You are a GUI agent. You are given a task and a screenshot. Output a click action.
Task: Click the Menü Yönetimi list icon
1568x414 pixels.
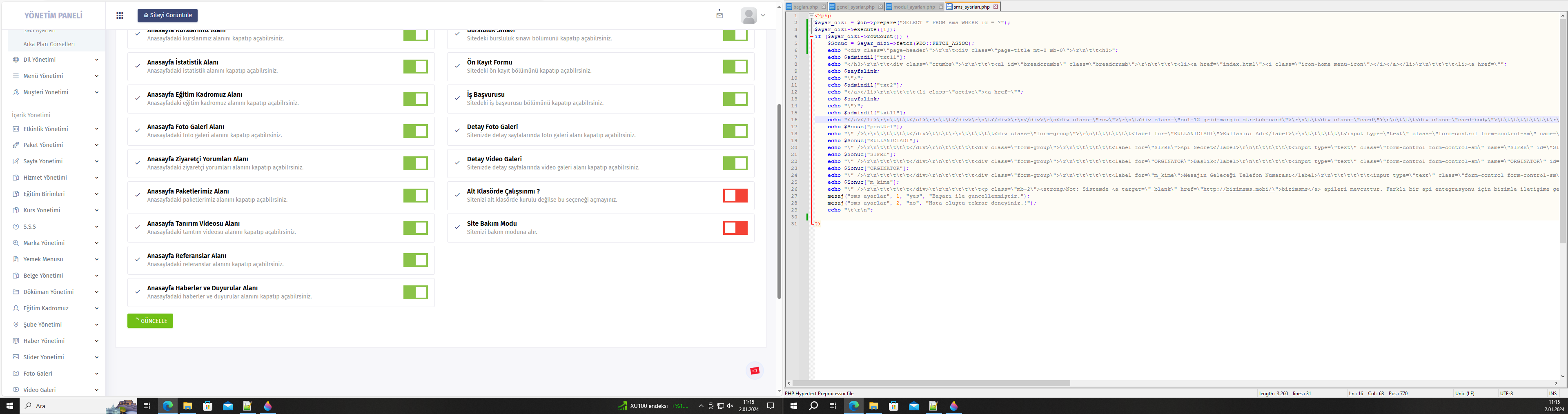click(x=16, y=76)
